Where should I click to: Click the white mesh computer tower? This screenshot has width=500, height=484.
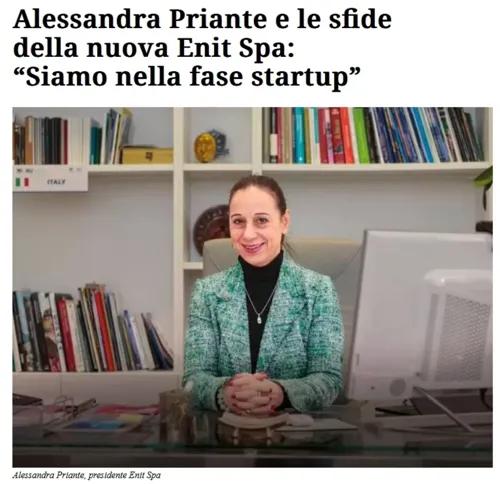458,328
